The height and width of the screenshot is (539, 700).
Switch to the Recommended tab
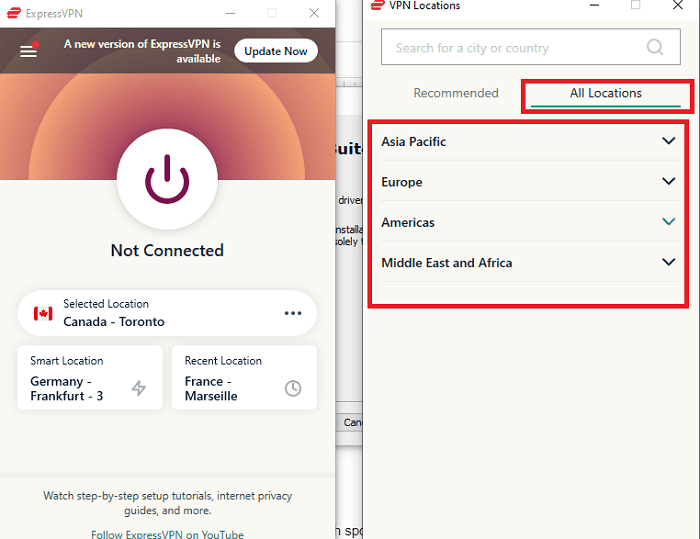click(456, 93)
